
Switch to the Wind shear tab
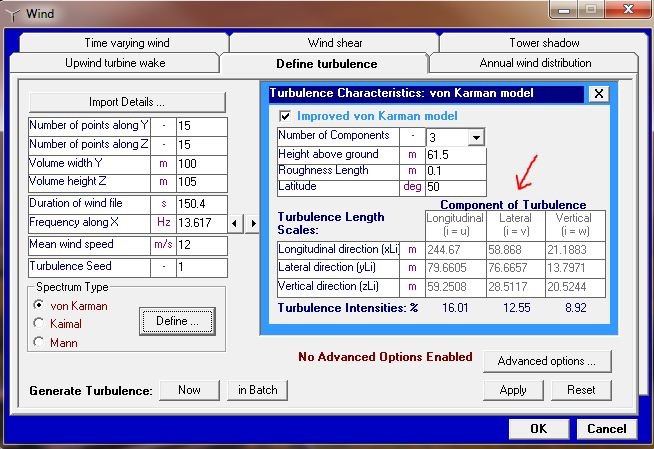point(335,43)
